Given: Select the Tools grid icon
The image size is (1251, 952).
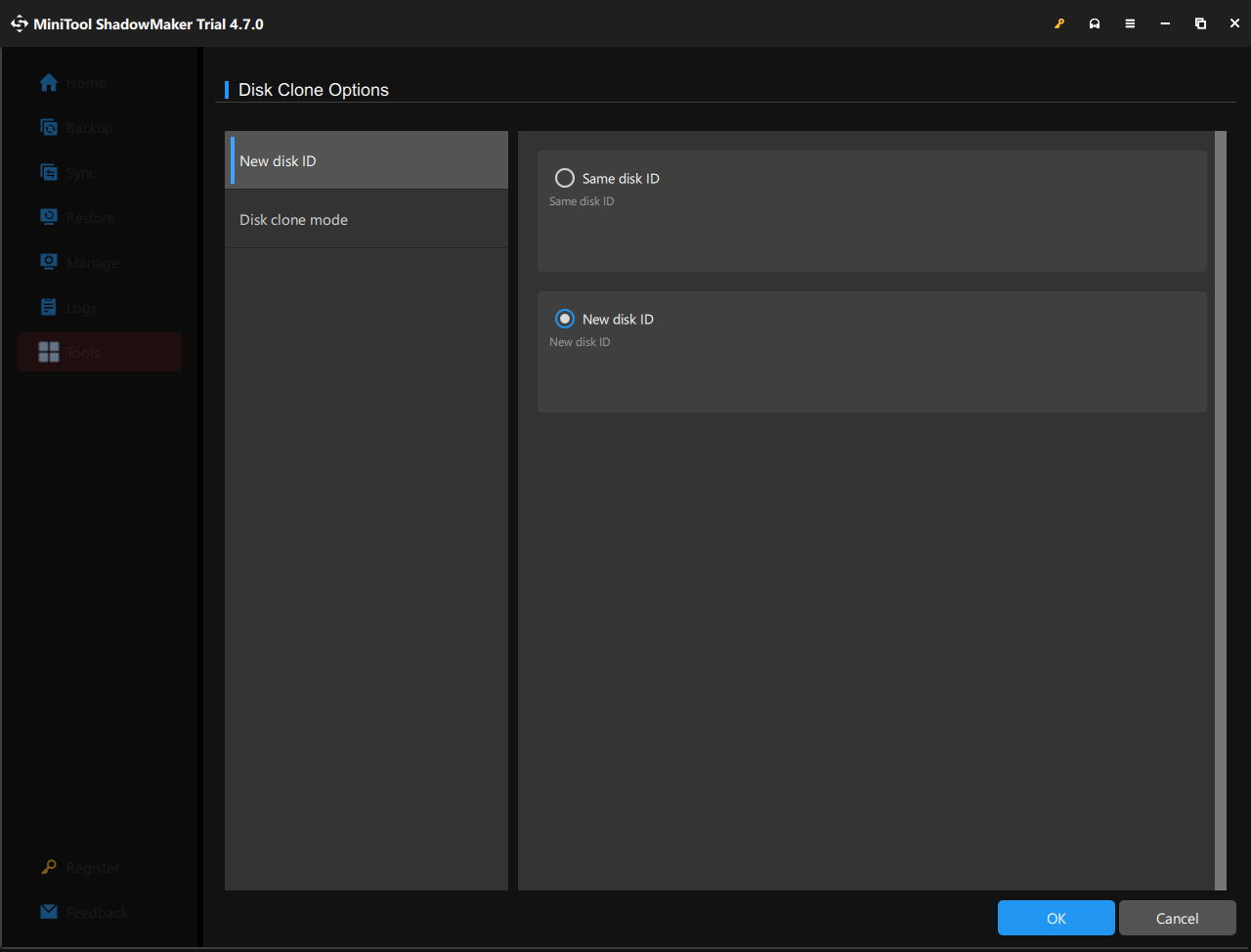Looking at the screenshot, I should (49, 352).
